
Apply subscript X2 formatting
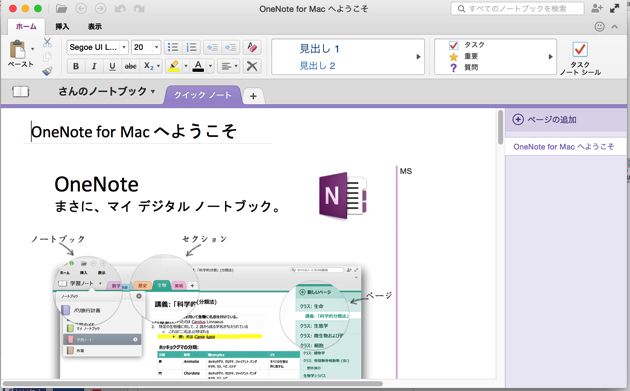(x=149, y=66)
